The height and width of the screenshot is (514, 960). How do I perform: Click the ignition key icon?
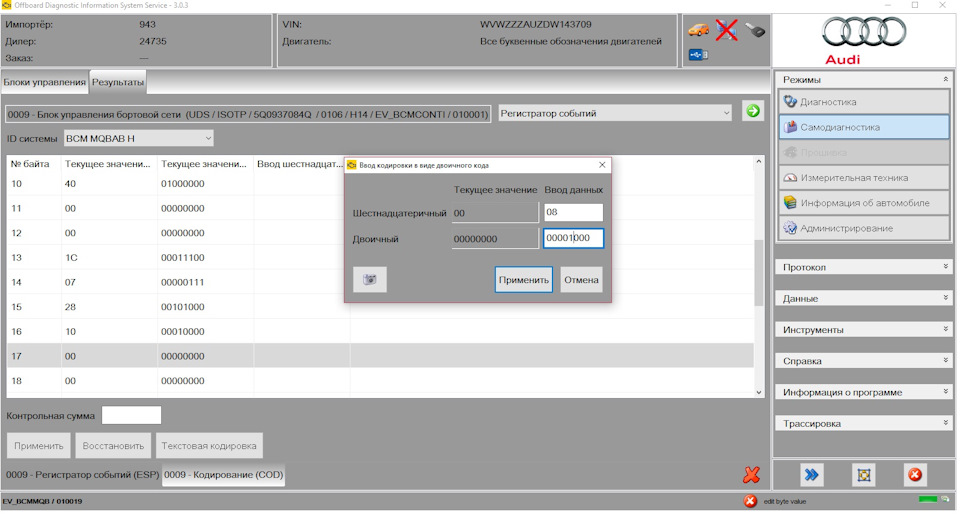[755, 29]
